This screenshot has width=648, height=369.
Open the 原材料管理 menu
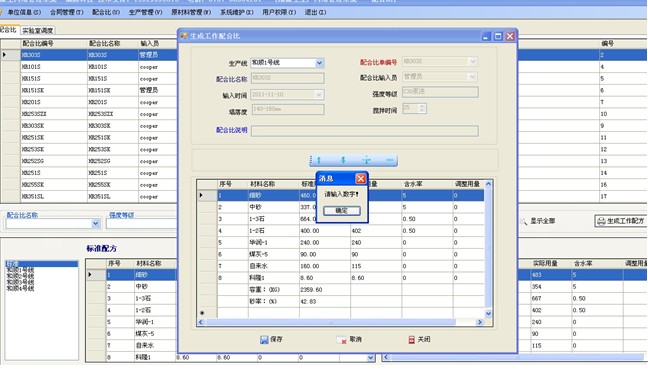pyautogui.click(x=191, y=12)
